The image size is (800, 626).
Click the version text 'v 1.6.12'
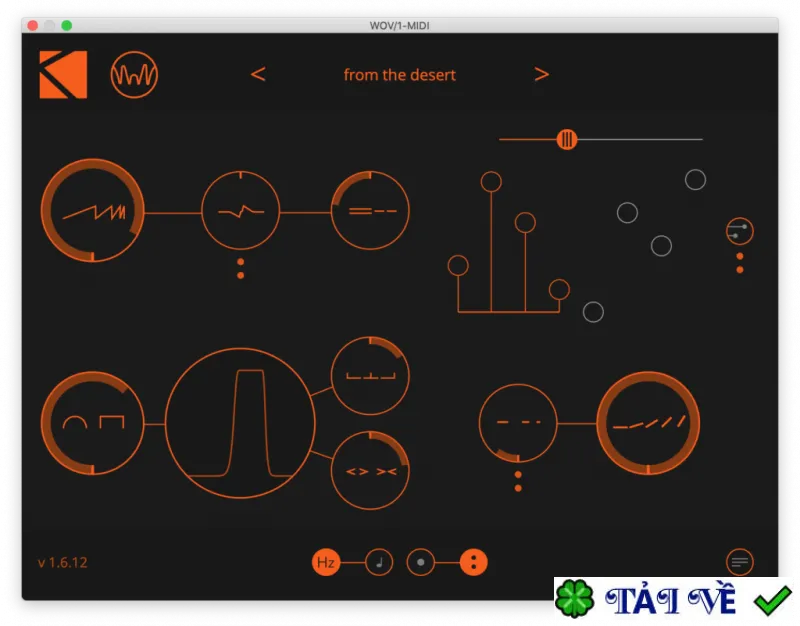point(63,562)
